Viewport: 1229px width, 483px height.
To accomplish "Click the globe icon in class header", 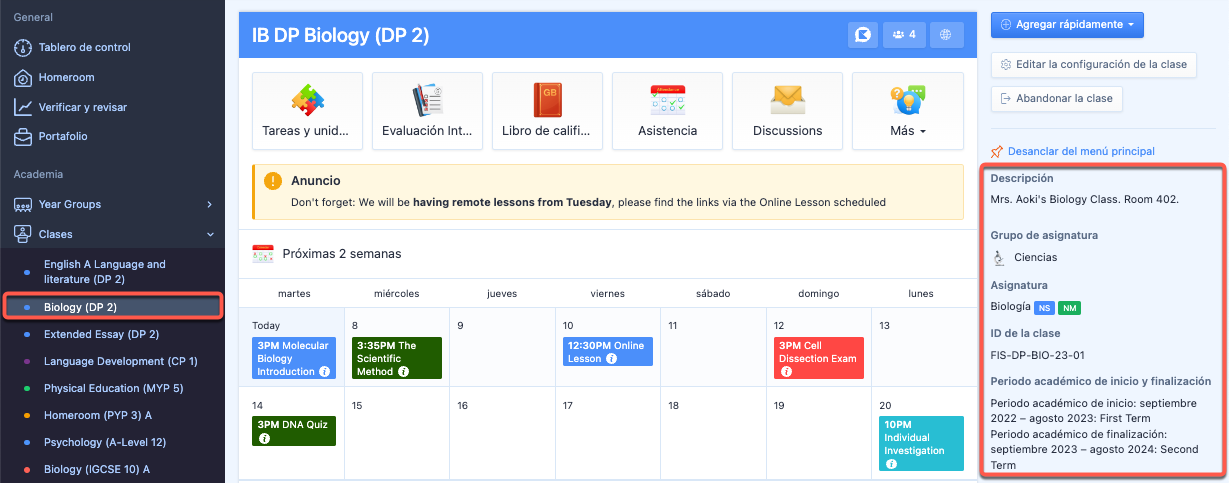I will (x=946, y=35).
